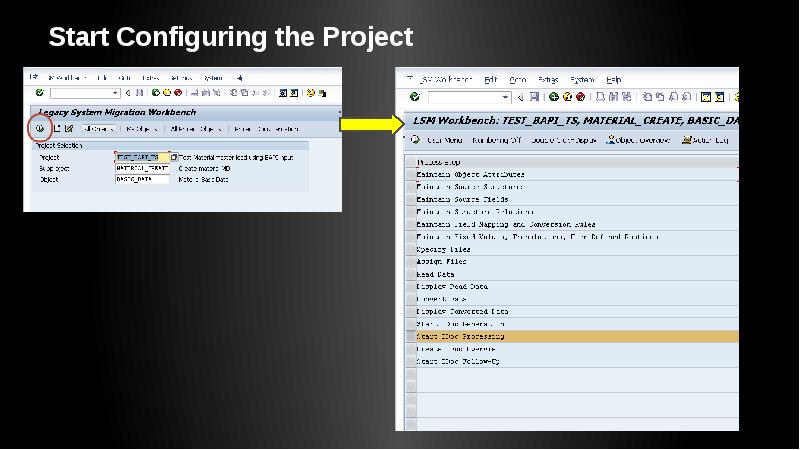Select Assign Files step
800x450 pixels.
577,262
